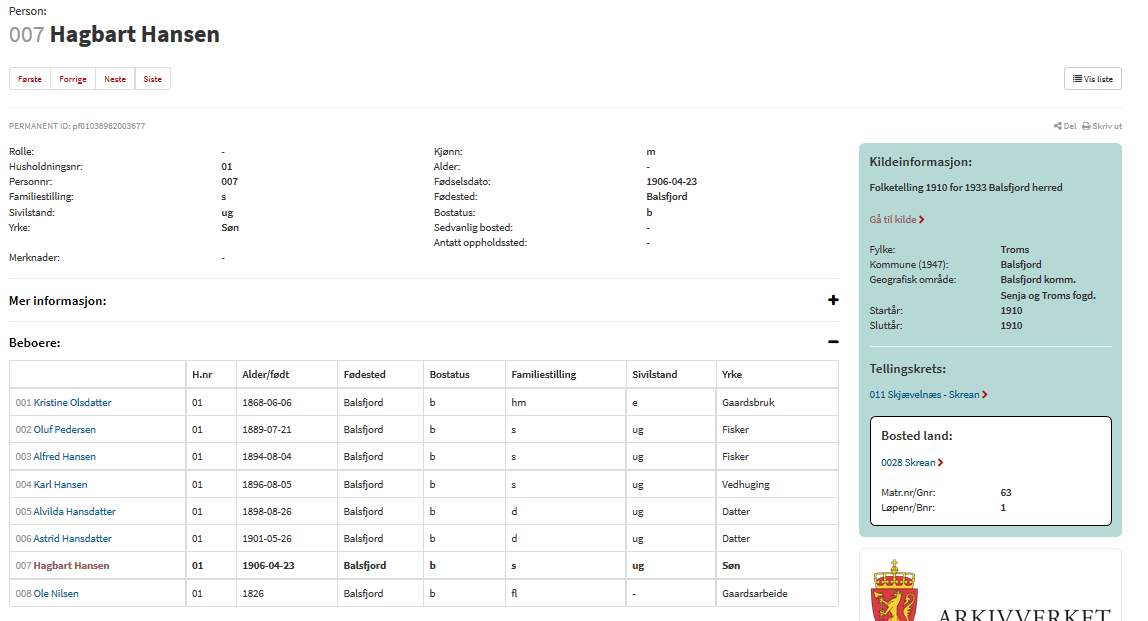Go to the Neste person
This screenshot has height=621, width=1148.
115,79
